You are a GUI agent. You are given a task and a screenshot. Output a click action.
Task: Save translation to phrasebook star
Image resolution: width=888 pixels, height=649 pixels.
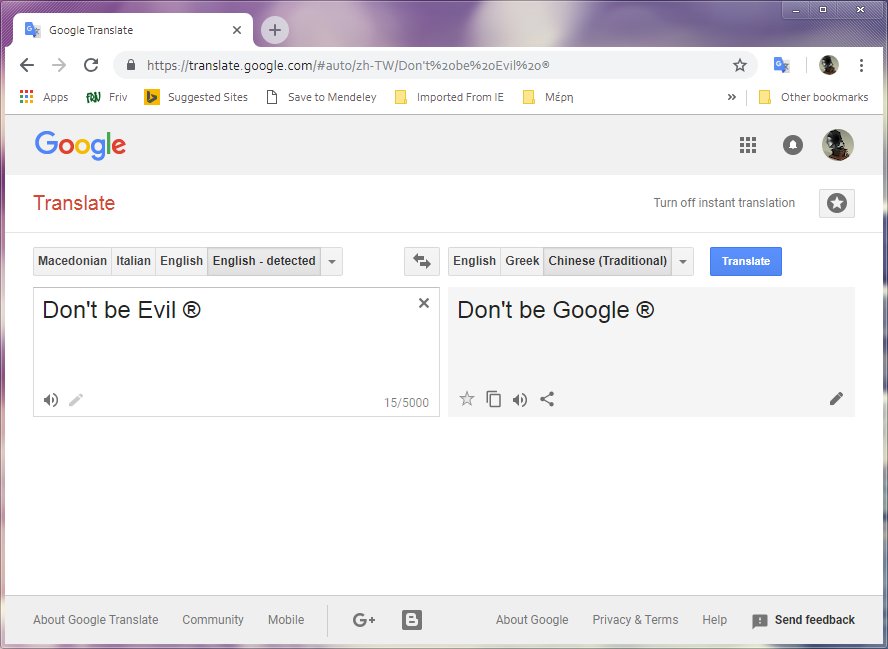click(467, 399)
